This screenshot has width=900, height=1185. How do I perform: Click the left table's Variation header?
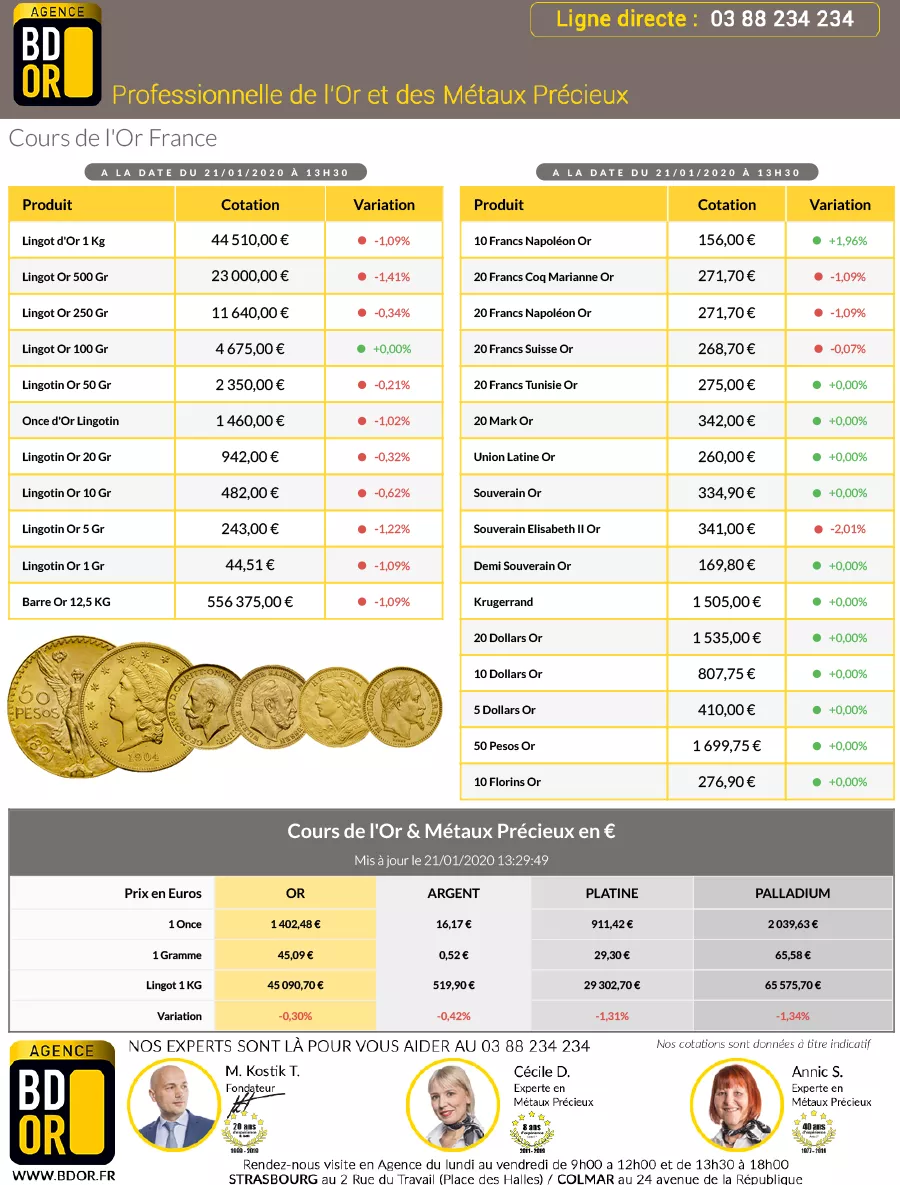[384, 204]
